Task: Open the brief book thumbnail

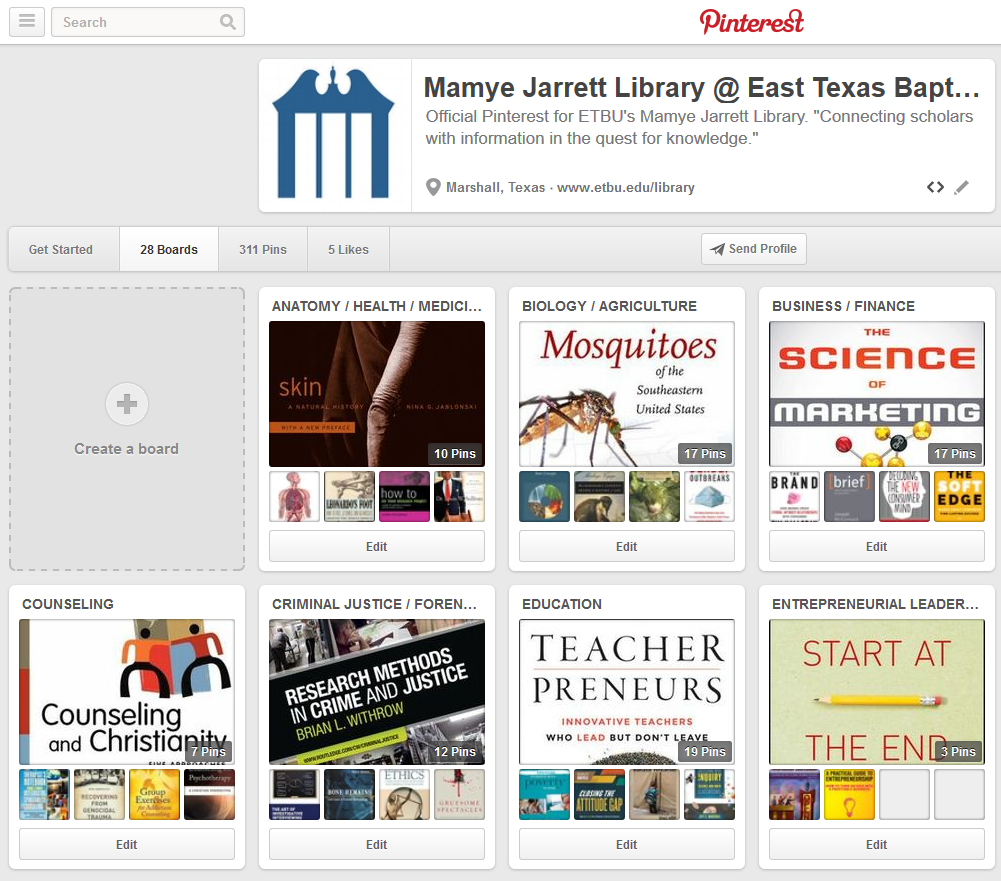Action: point(849,497)
